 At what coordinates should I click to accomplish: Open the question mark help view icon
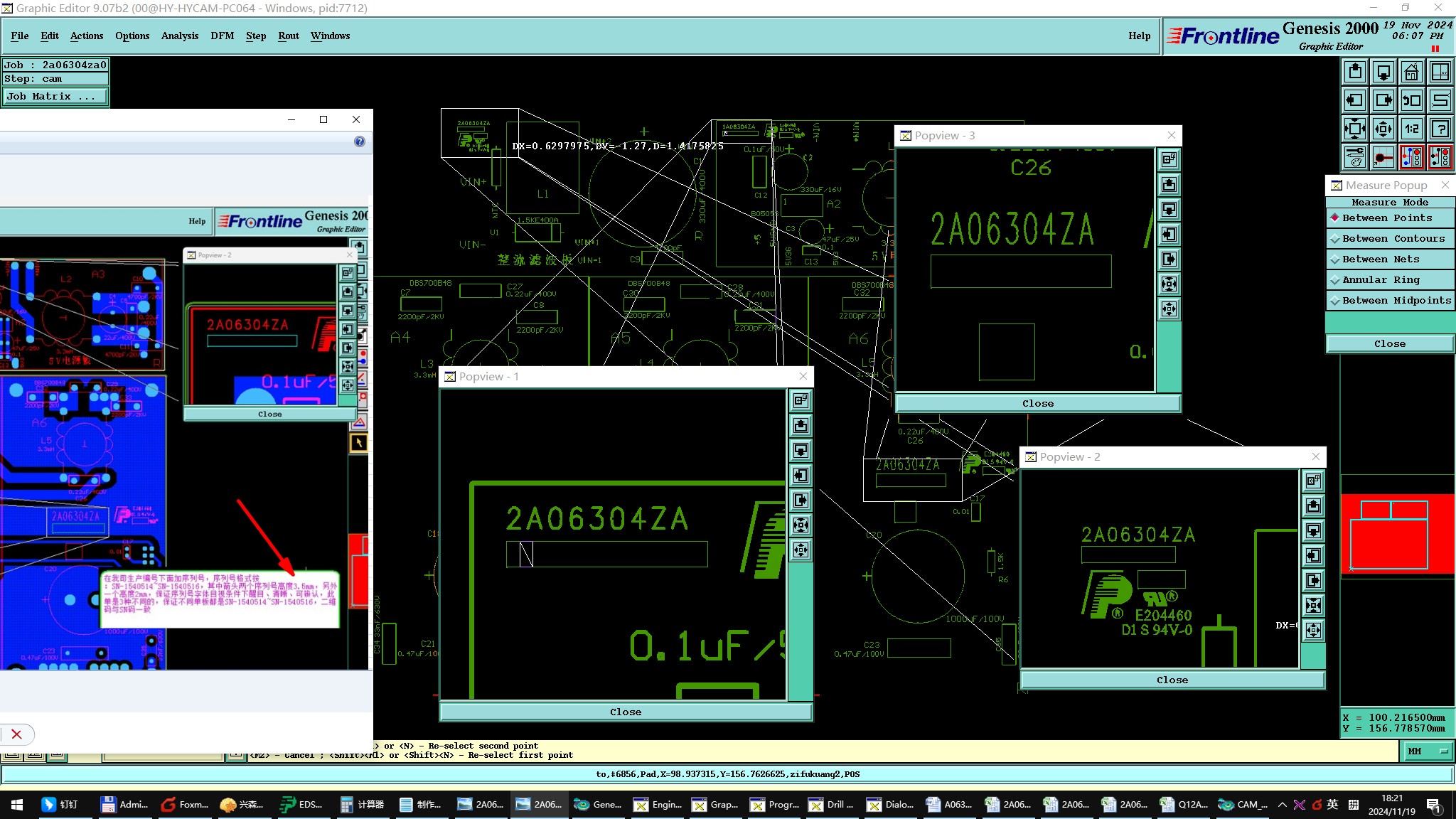click(x=1440, y=129)
